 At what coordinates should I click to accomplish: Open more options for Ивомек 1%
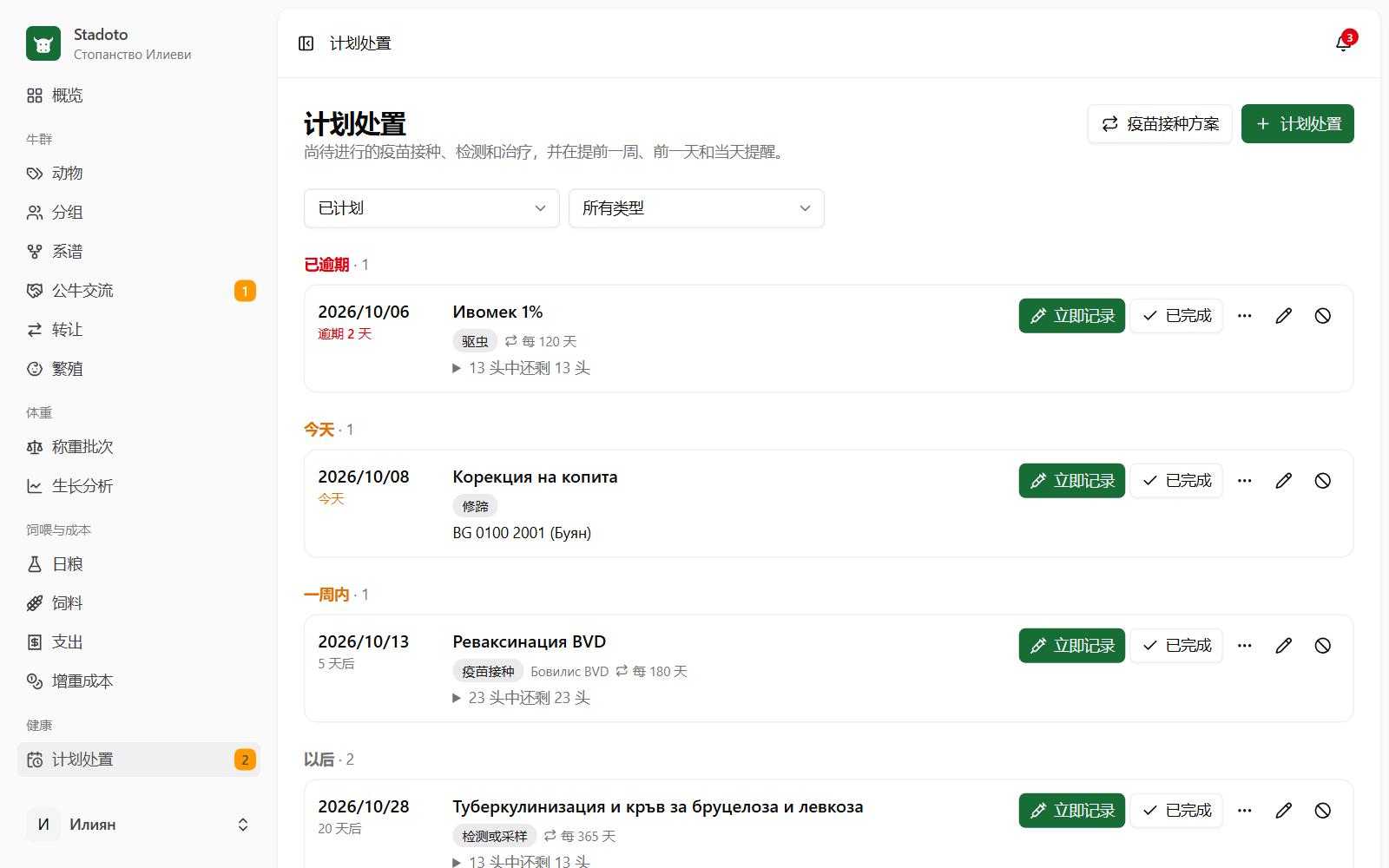1244,316
